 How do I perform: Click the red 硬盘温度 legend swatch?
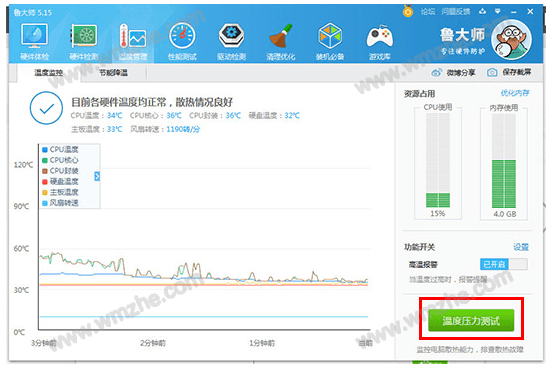45,182
